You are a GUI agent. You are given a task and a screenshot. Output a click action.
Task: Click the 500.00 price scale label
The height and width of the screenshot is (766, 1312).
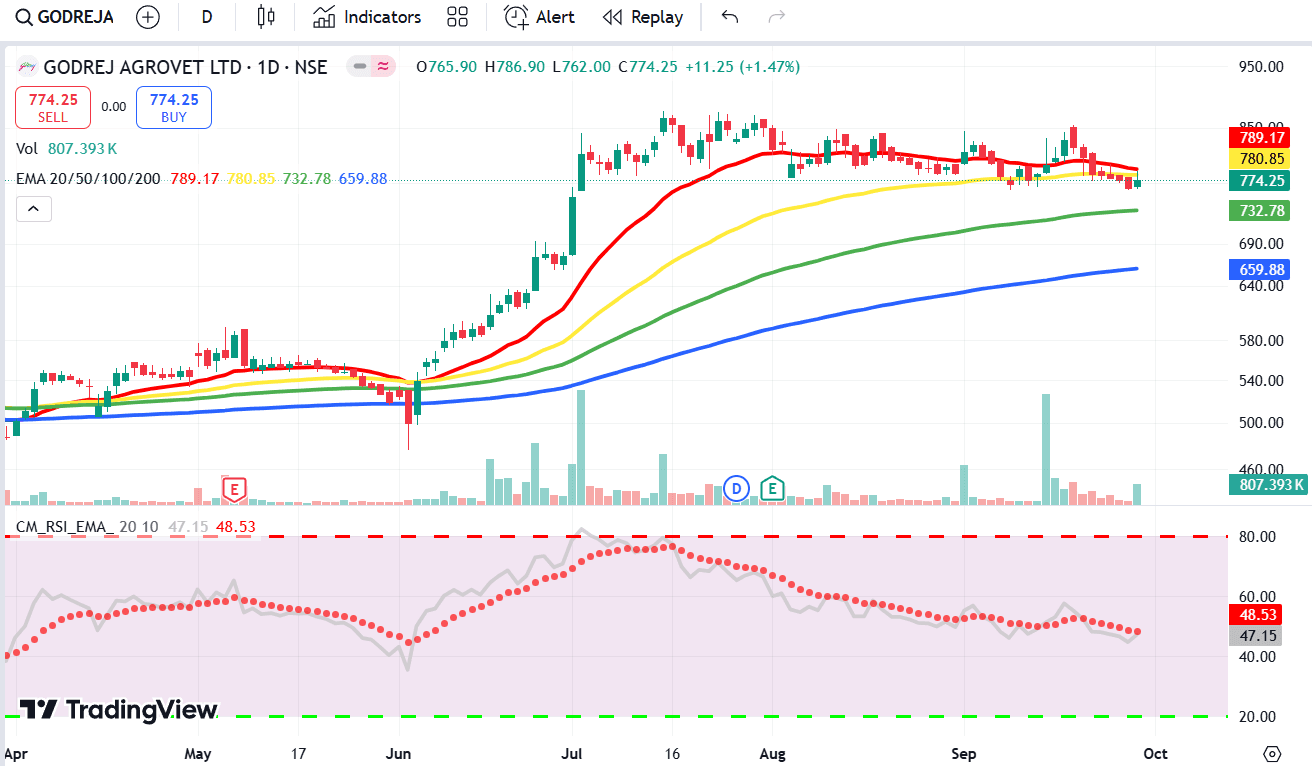coord(1261,422)
